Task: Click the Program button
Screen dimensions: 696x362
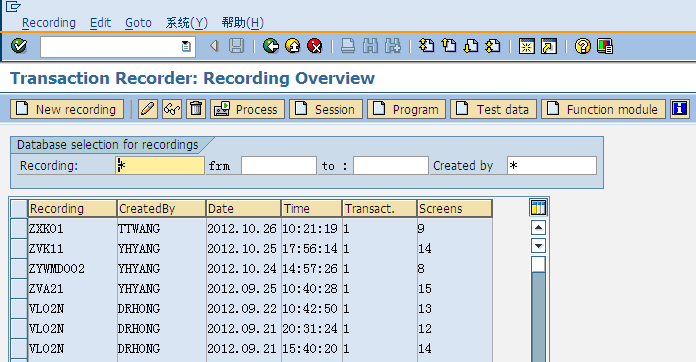Action: pos(406,109)
